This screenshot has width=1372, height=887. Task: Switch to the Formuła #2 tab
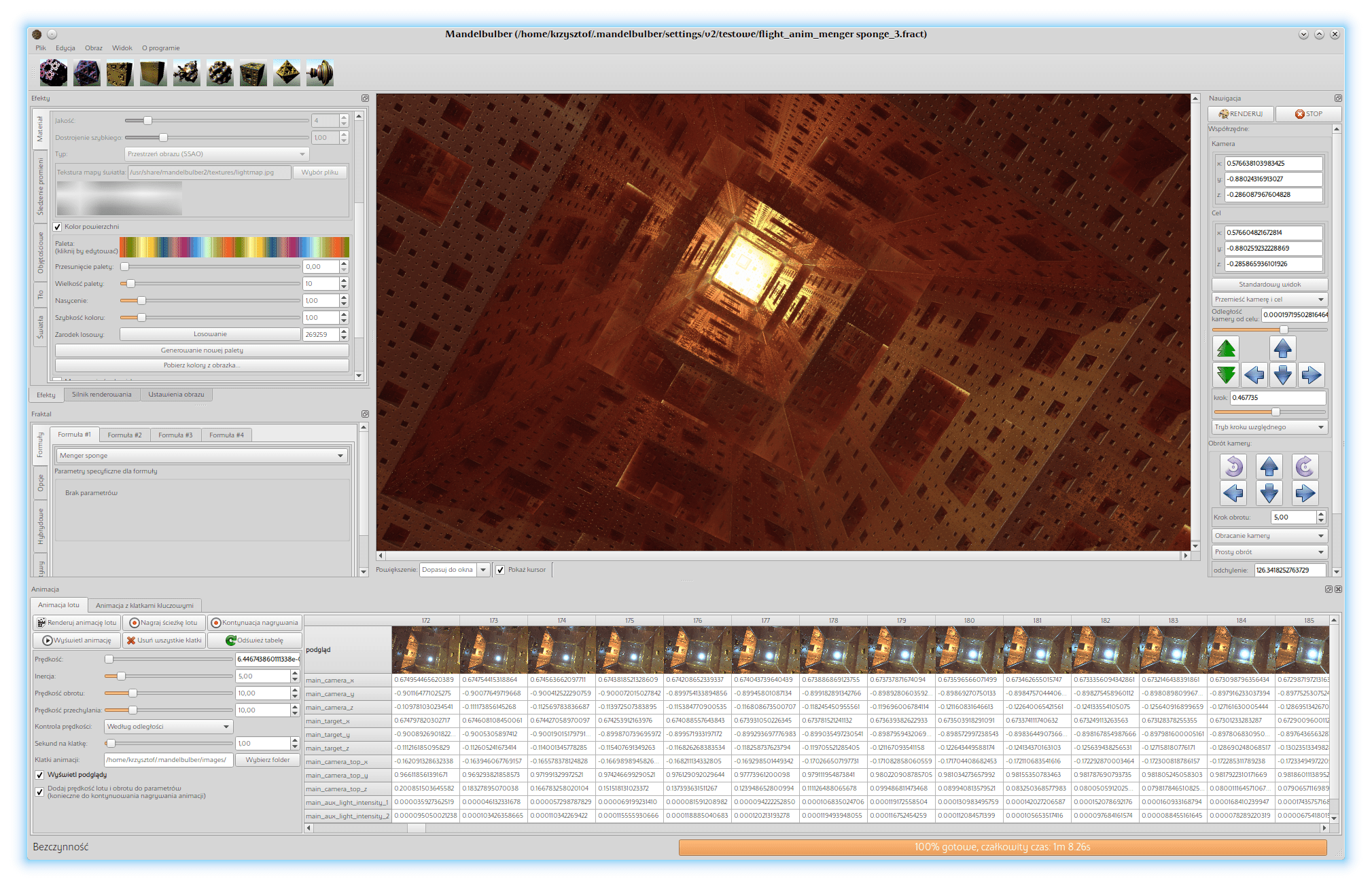click(x=124, y=435)
